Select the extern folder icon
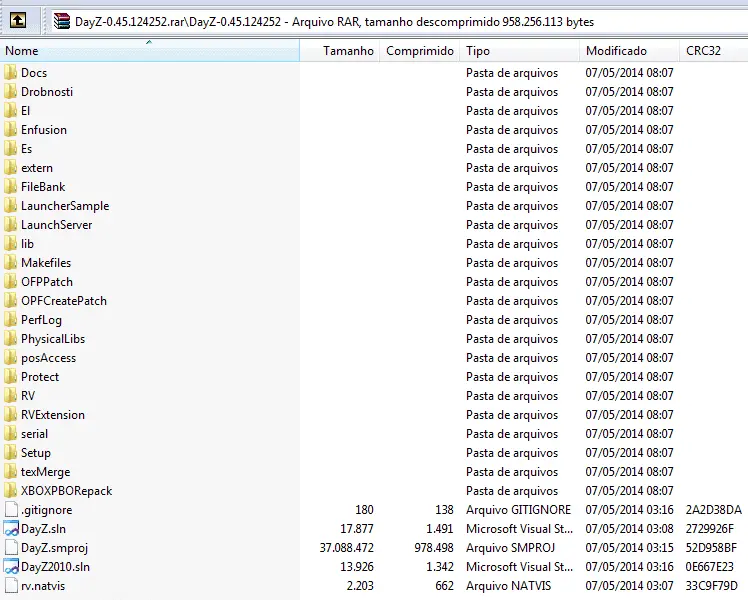 click(x=10, y=168)
